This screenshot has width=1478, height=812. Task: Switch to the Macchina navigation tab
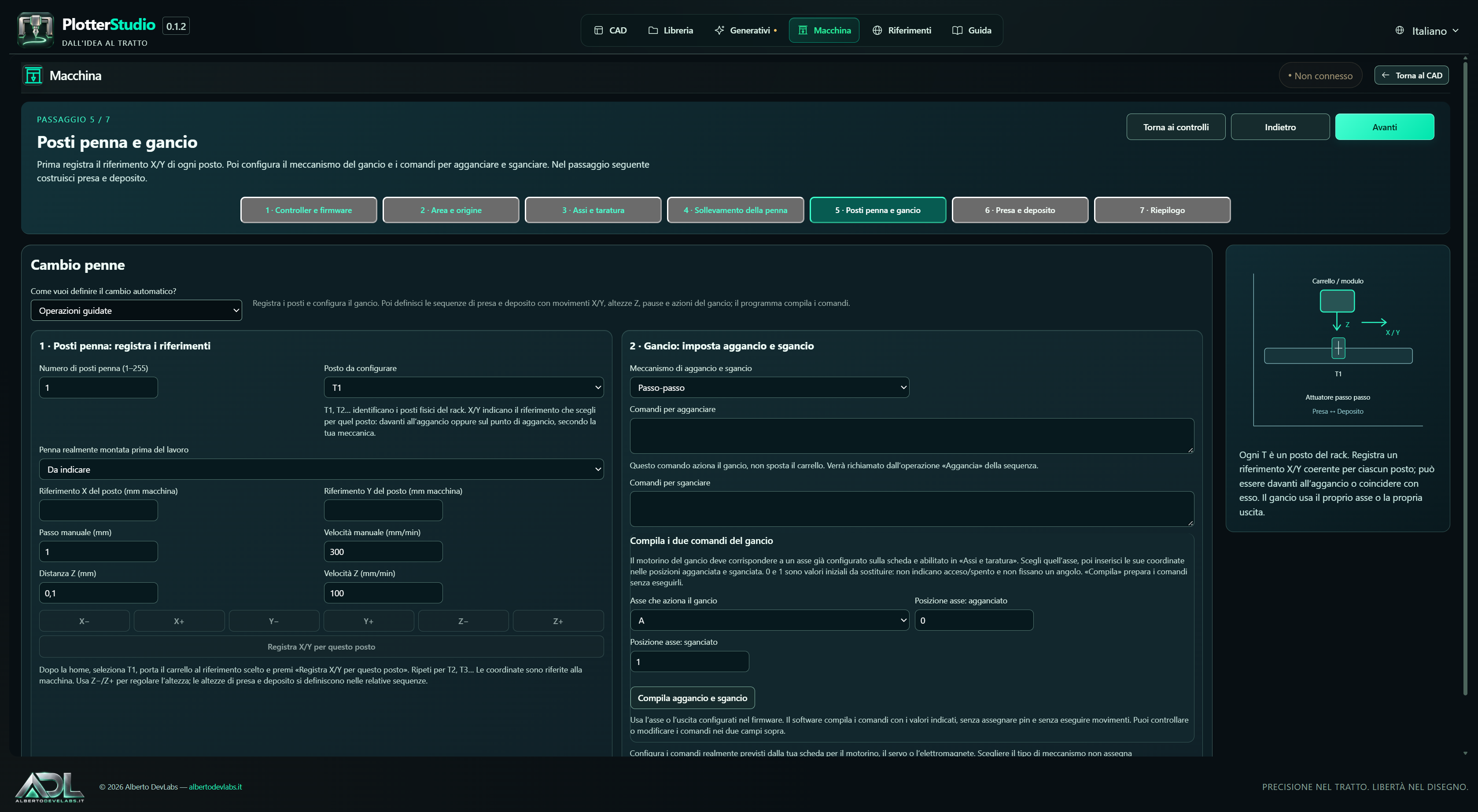tap(823, 30)
